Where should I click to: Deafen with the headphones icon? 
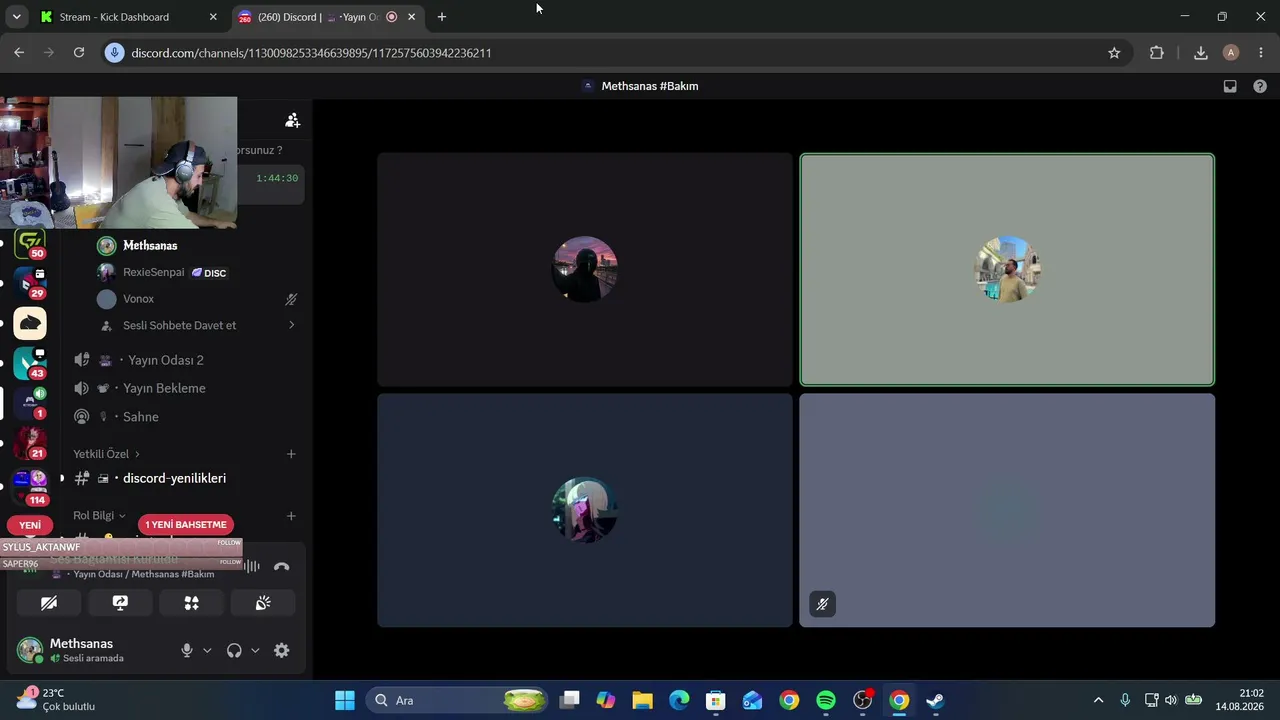click(234, 650)
